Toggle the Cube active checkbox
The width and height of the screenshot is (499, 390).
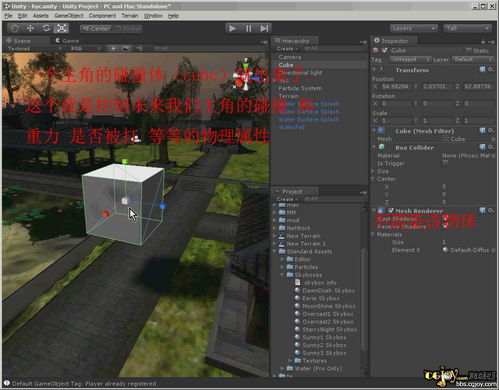[x=385, y=50]
